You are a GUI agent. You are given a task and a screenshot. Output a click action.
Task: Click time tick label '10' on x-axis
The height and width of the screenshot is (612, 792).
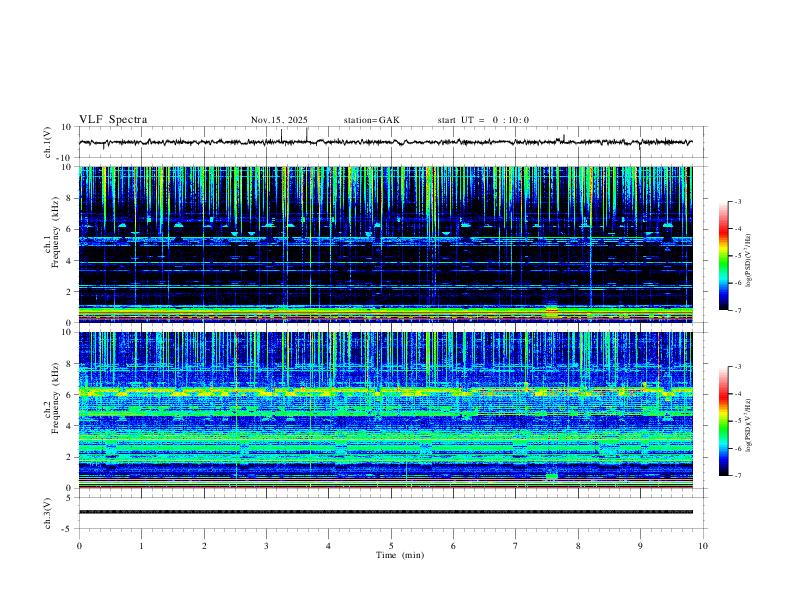click(703, 546)
